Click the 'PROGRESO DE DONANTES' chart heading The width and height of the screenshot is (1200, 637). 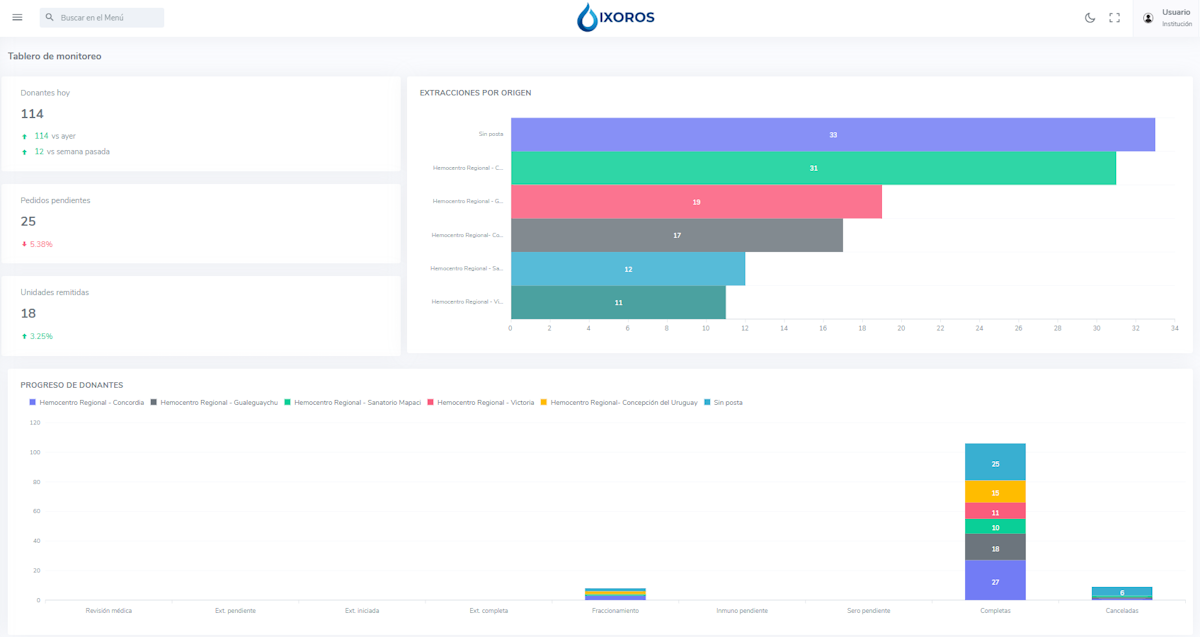[72, 385]
